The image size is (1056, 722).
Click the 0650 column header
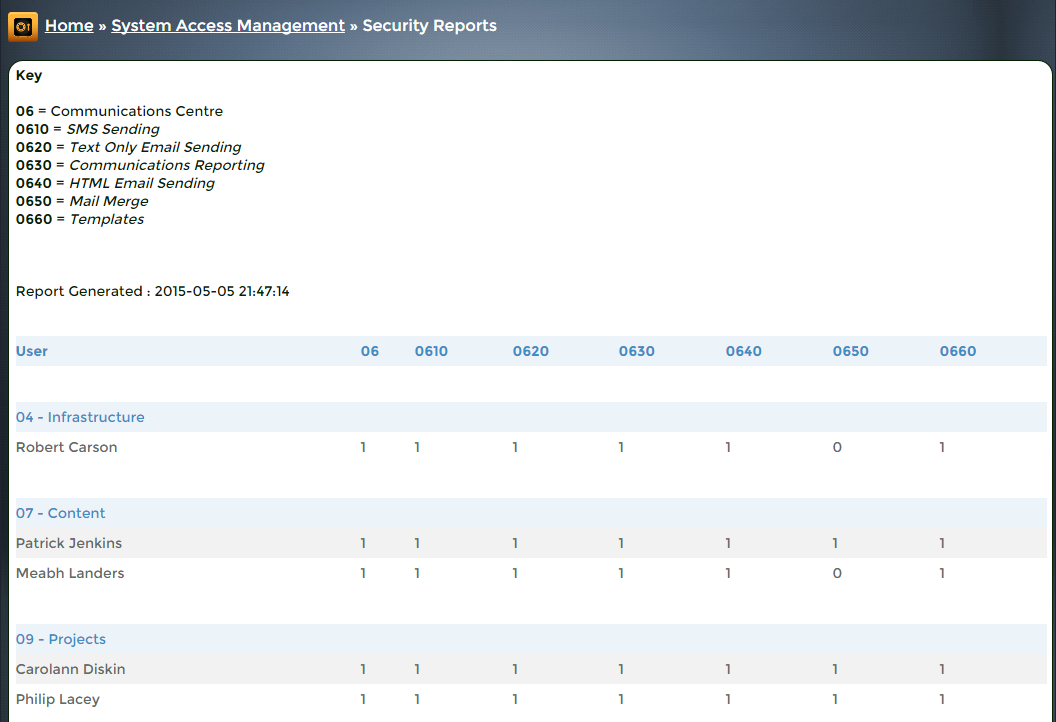click(x=850, y=351)
